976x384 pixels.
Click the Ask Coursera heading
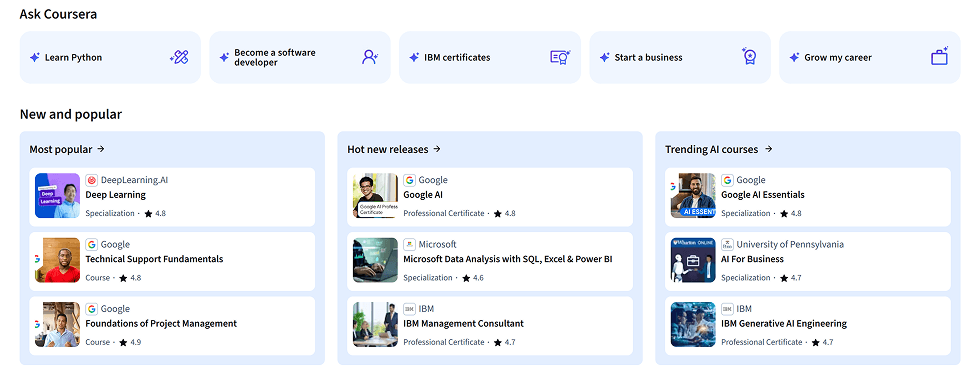[x=59, y=14]
